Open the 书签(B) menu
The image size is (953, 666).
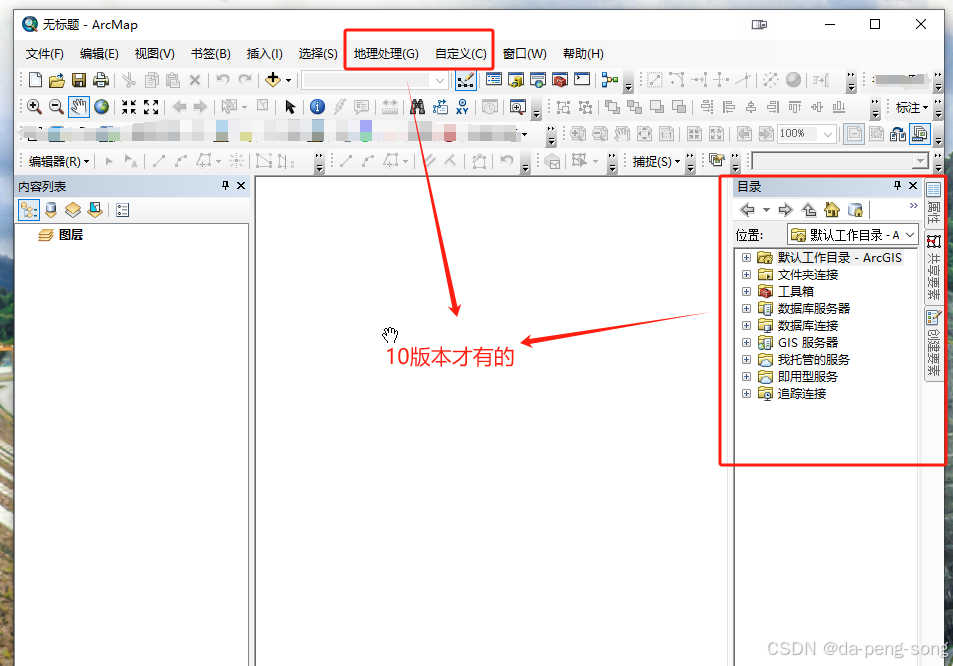pyautogui.click(x=210, y=53)
